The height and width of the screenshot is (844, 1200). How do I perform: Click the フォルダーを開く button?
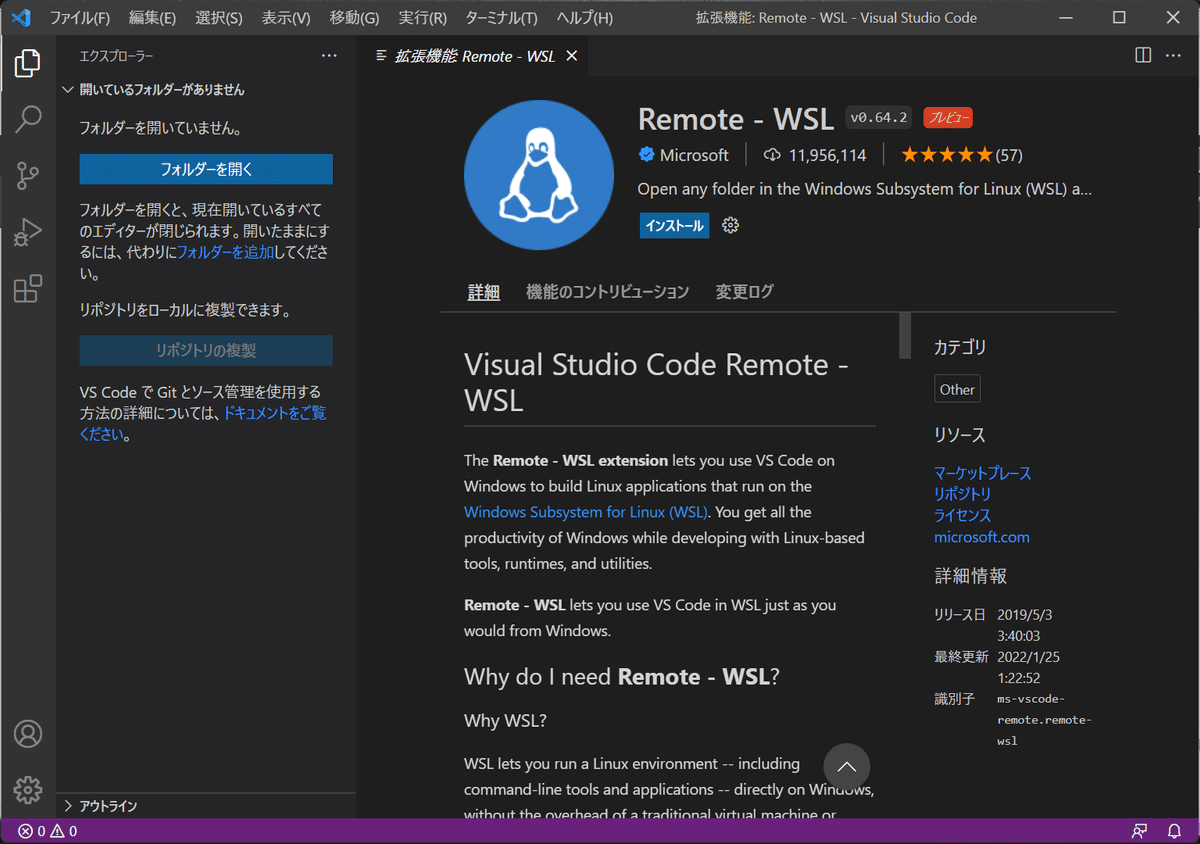click(x=206, y=169)
